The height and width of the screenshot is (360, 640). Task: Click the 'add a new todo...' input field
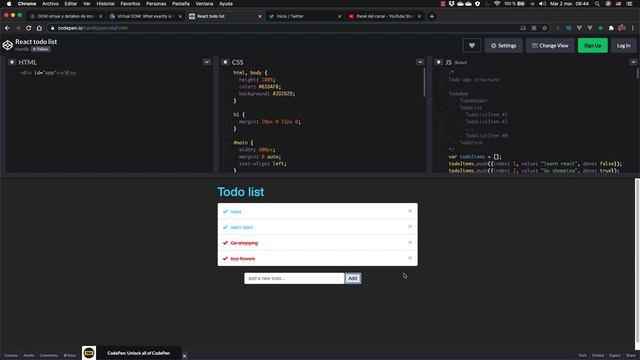point(294,278)
